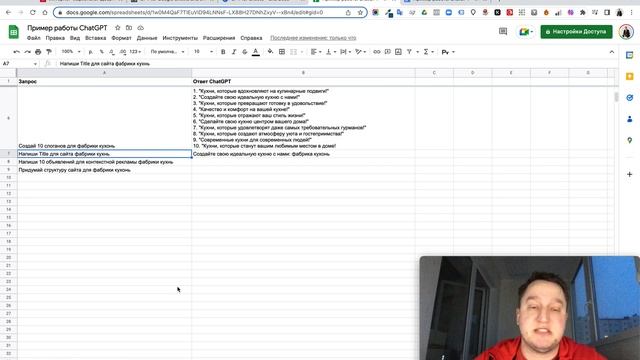Open the fill color picker

coord(270,52)
